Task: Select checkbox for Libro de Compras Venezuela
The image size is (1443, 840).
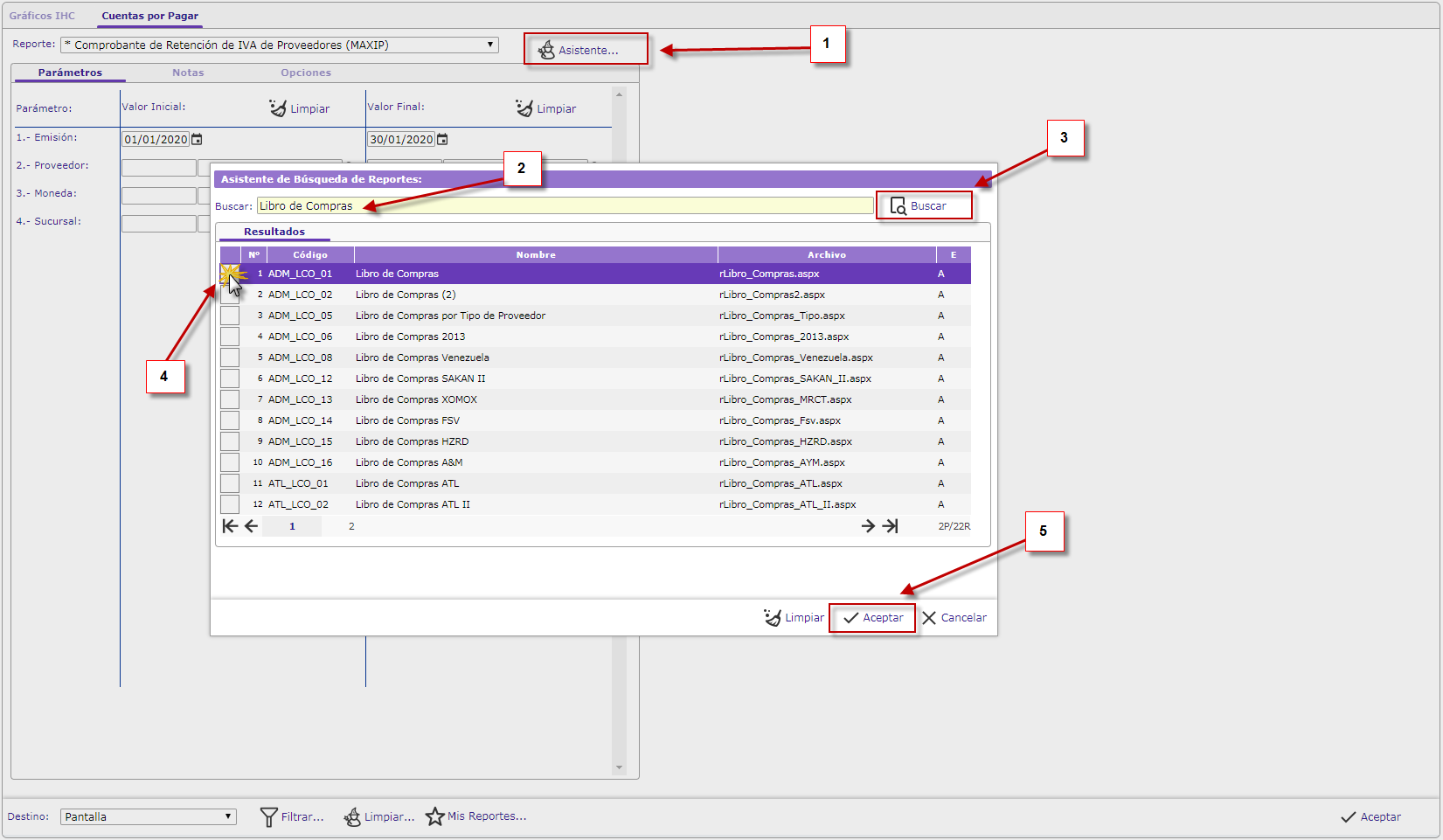Action: pyautogui.click(x=230, y=358)
